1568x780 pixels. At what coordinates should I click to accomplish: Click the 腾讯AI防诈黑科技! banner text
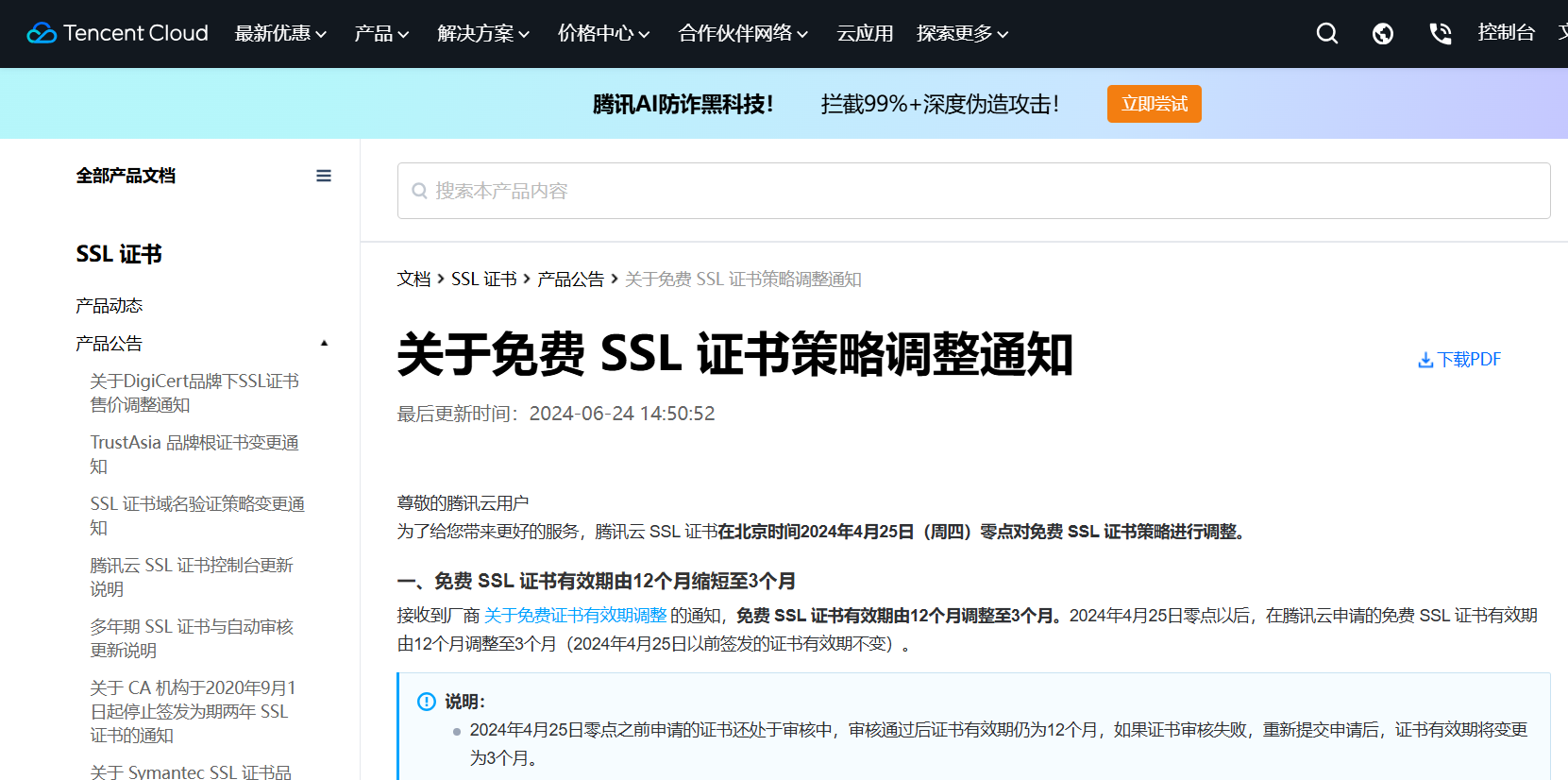coord(683,105)
